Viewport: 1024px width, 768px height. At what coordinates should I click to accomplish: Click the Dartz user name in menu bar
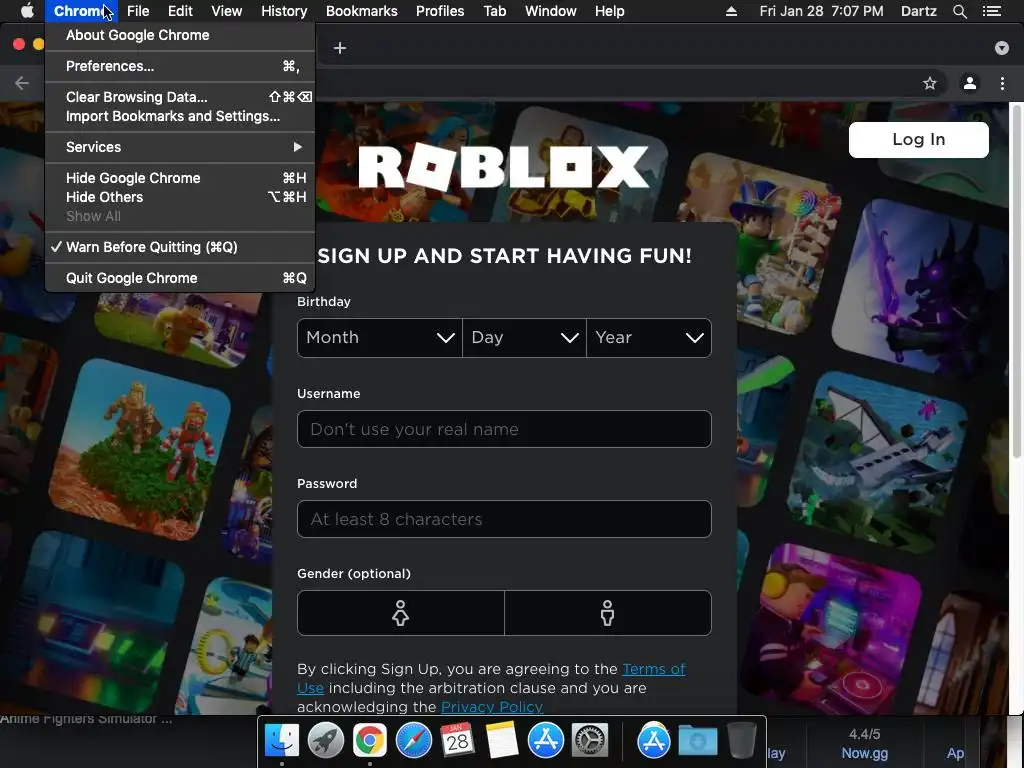tap(918, 11)
